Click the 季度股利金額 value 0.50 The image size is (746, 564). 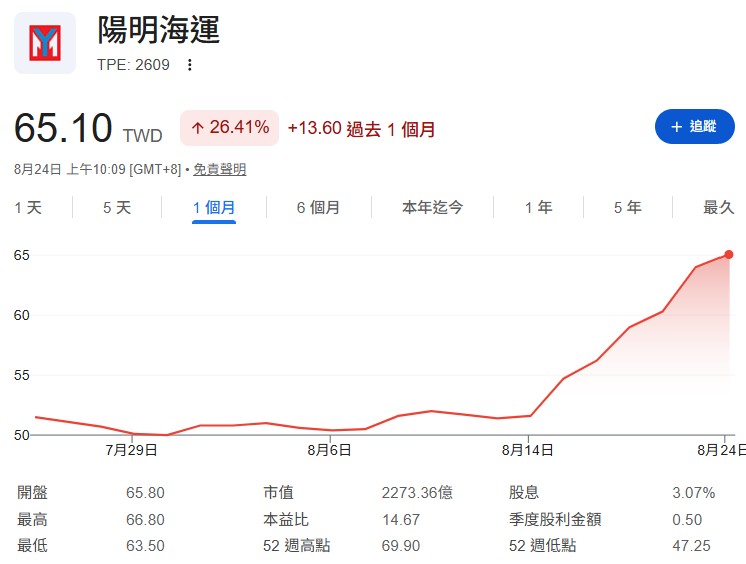tap(687, 519)
